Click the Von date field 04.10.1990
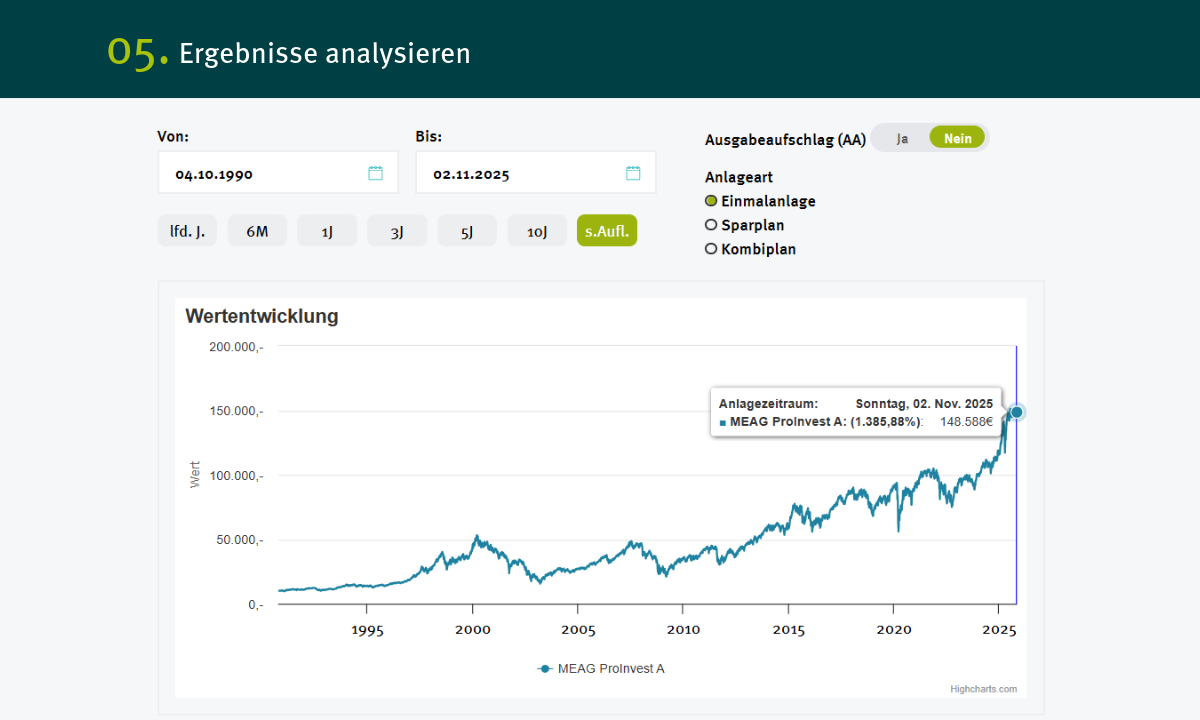The width and height of the screenshot is (1200, 720). 260,173
